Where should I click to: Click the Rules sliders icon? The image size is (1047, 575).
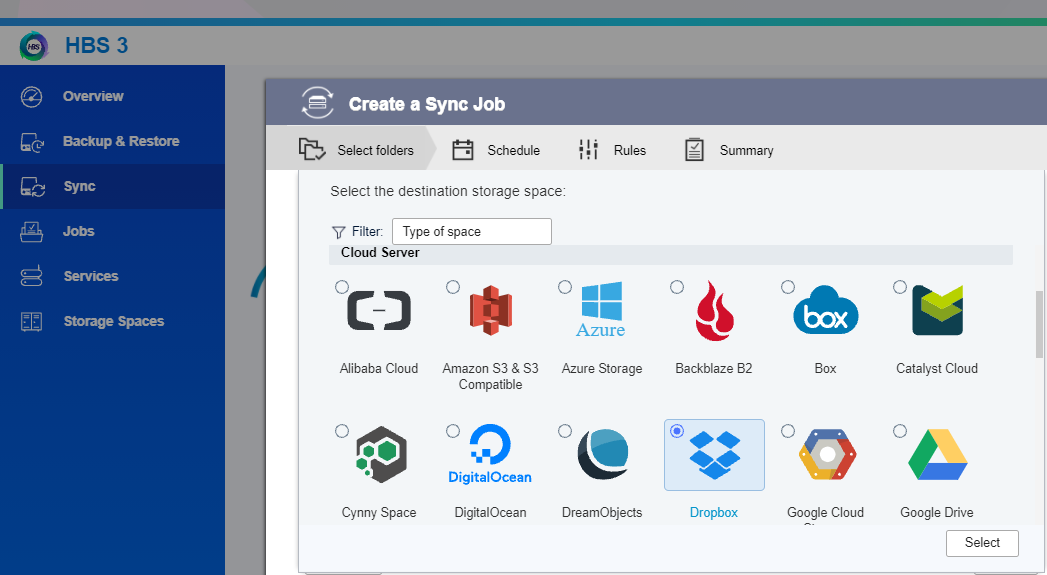(588, 150)
